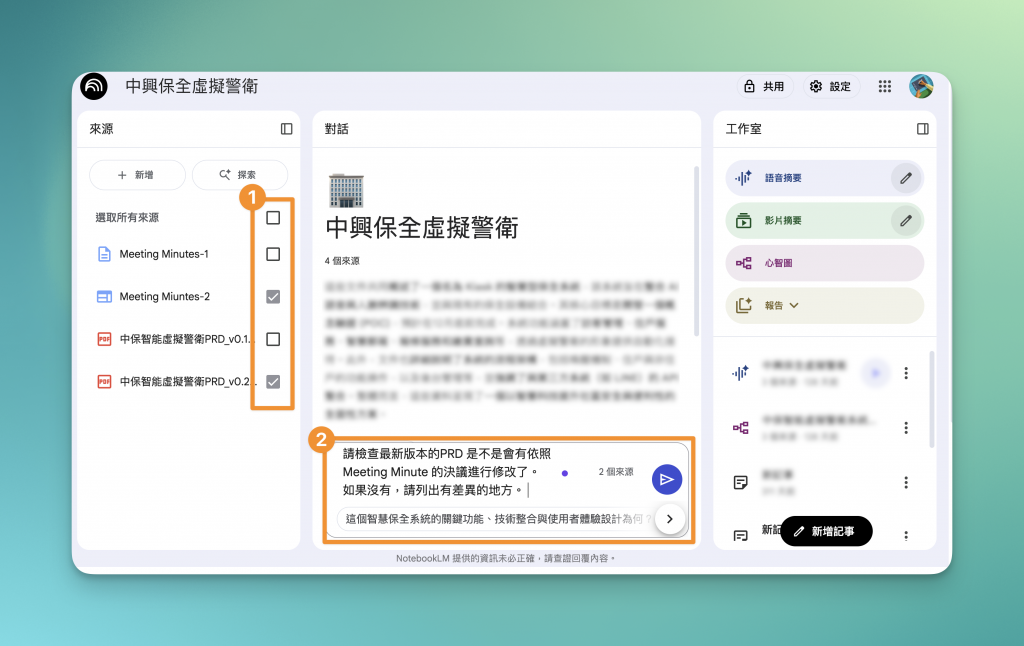Open the user profile avatar
Image resolution: width=1024 pixels, height=646 pixels.
coord(921,86)
